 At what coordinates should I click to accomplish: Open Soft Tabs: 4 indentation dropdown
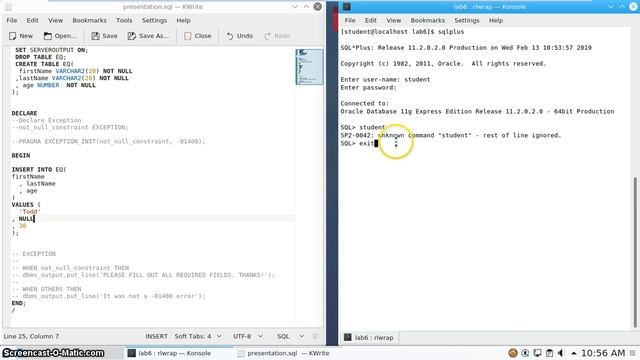(198, 336)
